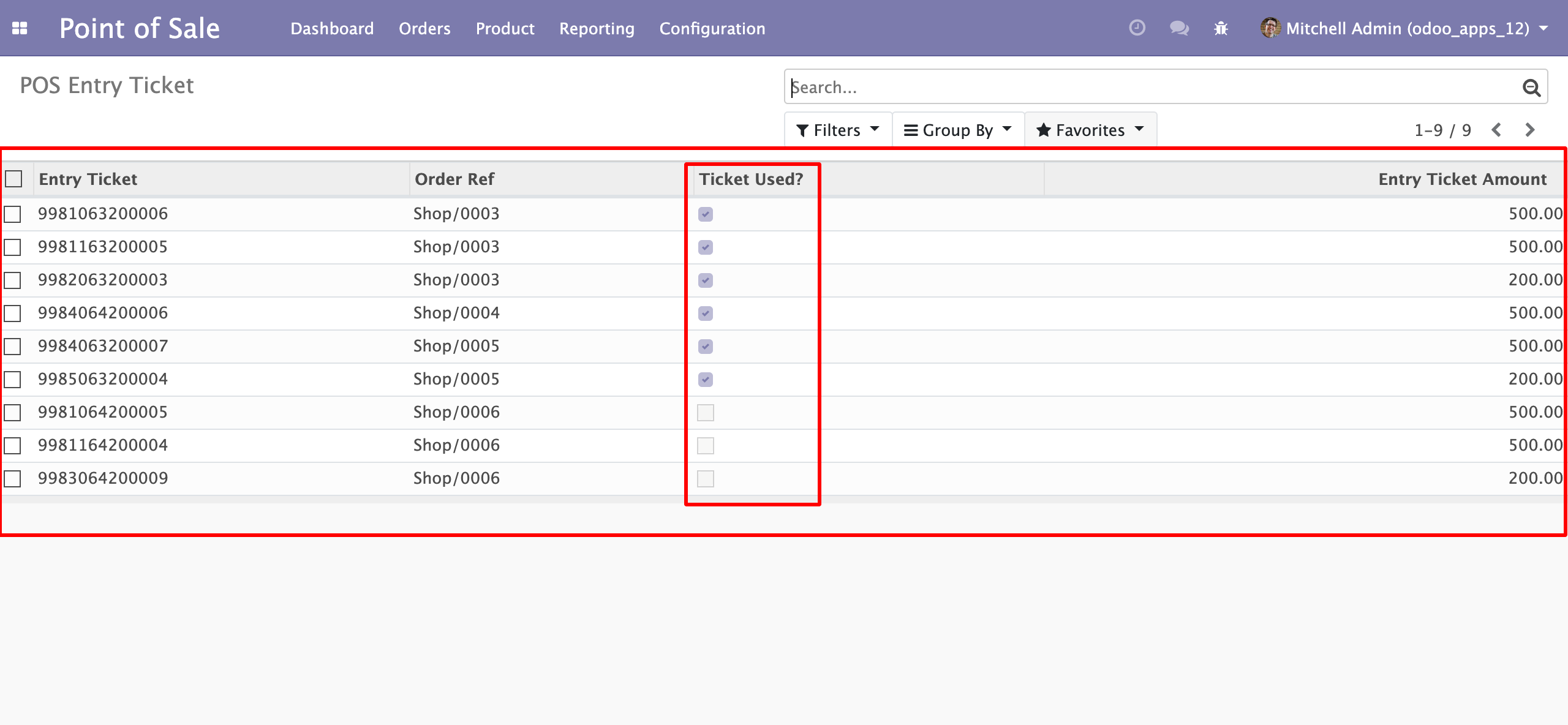Open the Reporting menu
This screenshot has height=725, width=1568.
[x=597, y=28]
